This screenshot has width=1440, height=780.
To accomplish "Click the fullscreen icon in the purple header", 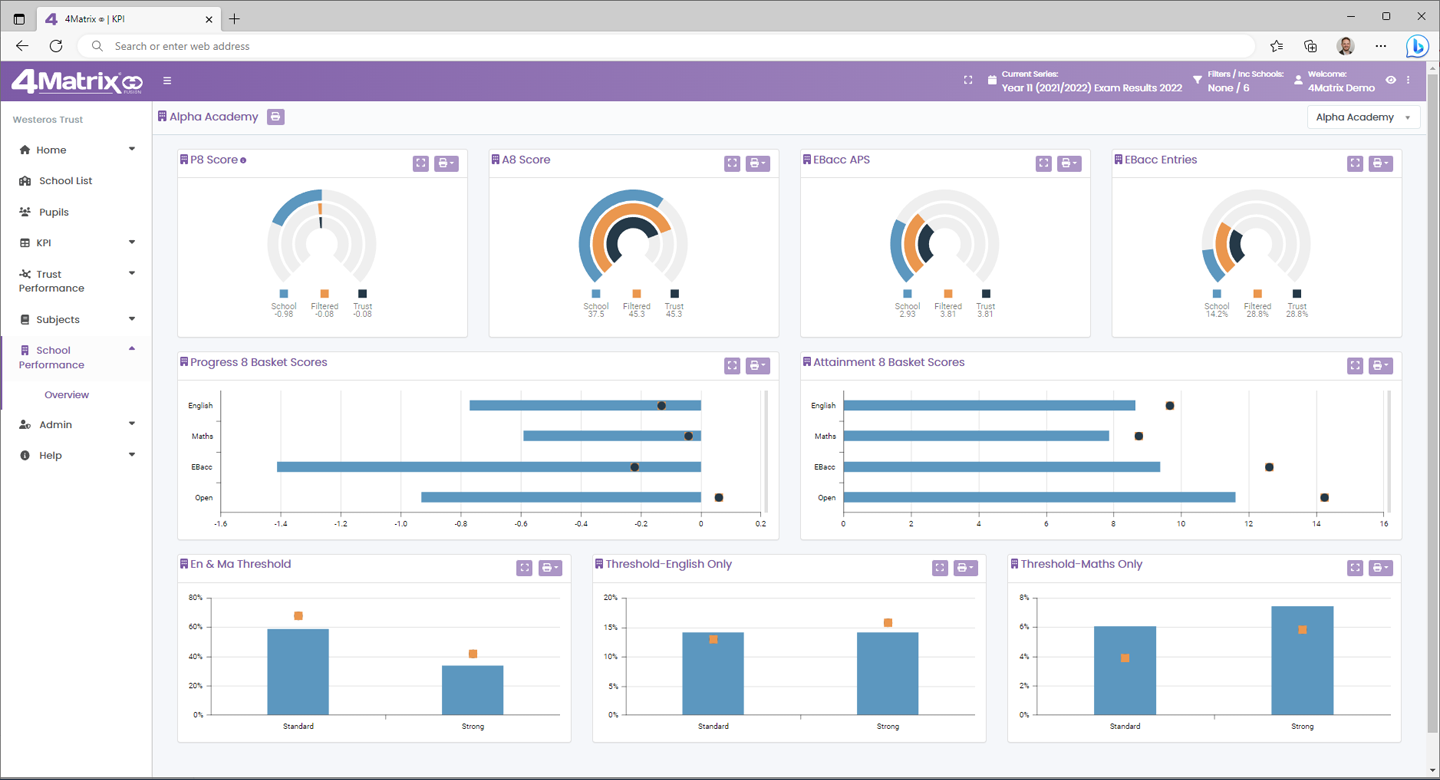I will pos(968,80).
